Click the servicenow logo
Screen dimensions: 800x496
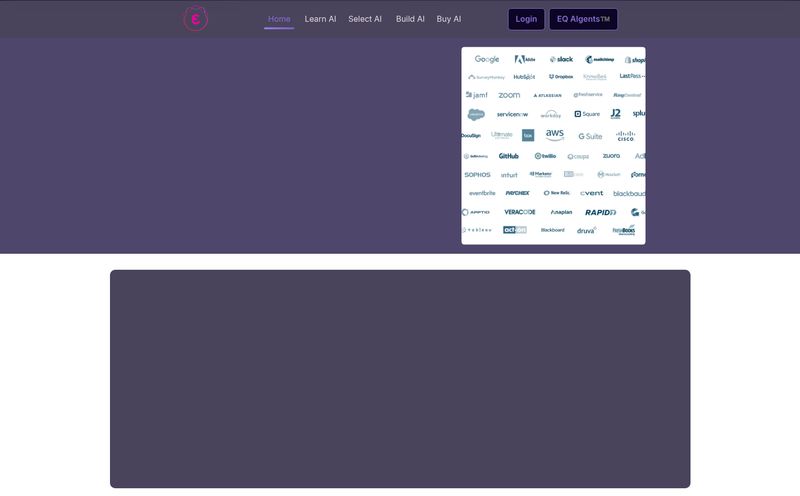coord(512,114)
